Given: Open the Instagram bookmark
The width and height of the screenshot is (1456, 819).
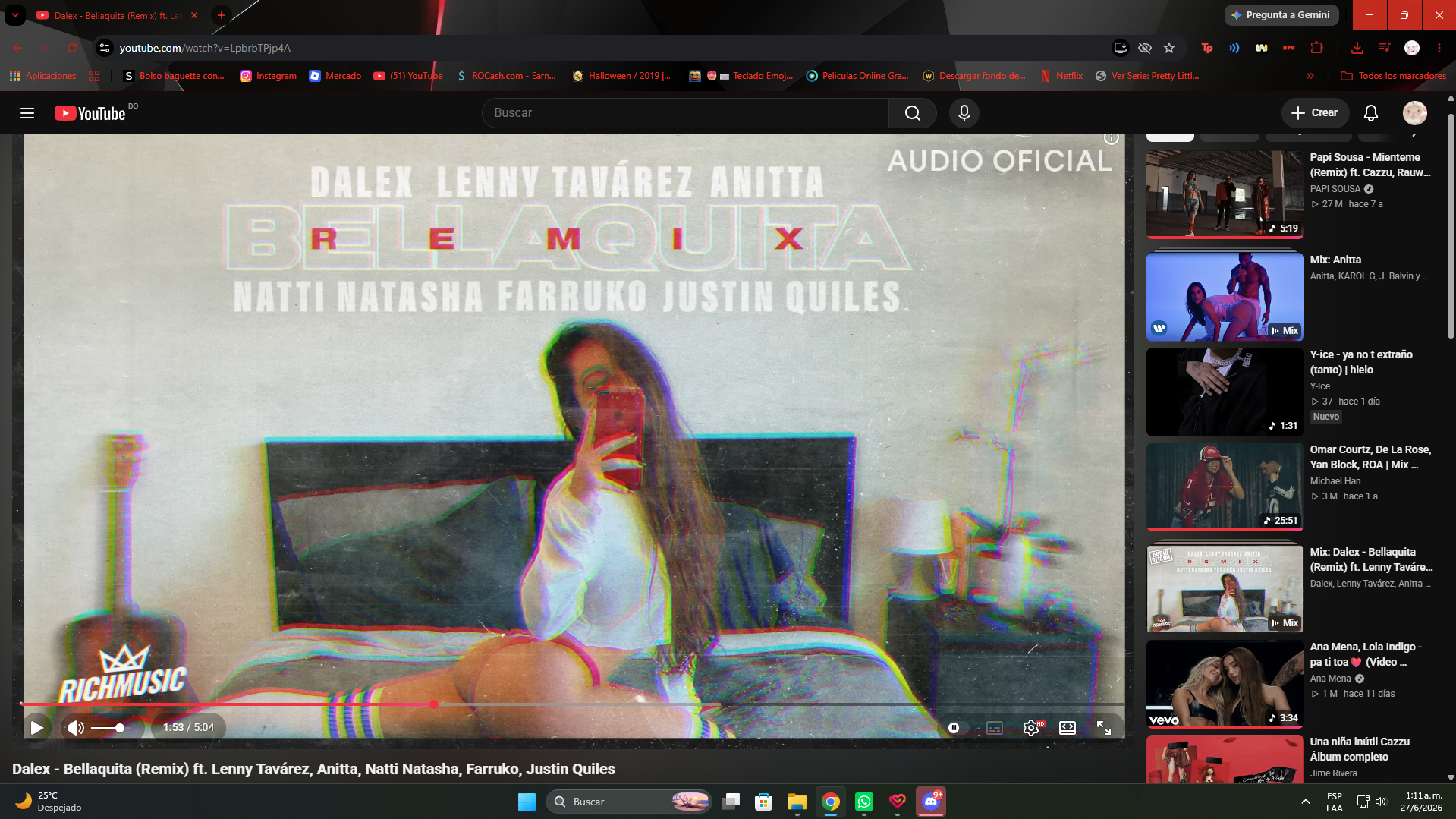Looking at the screenshot, I should click(x=269, y=76).
